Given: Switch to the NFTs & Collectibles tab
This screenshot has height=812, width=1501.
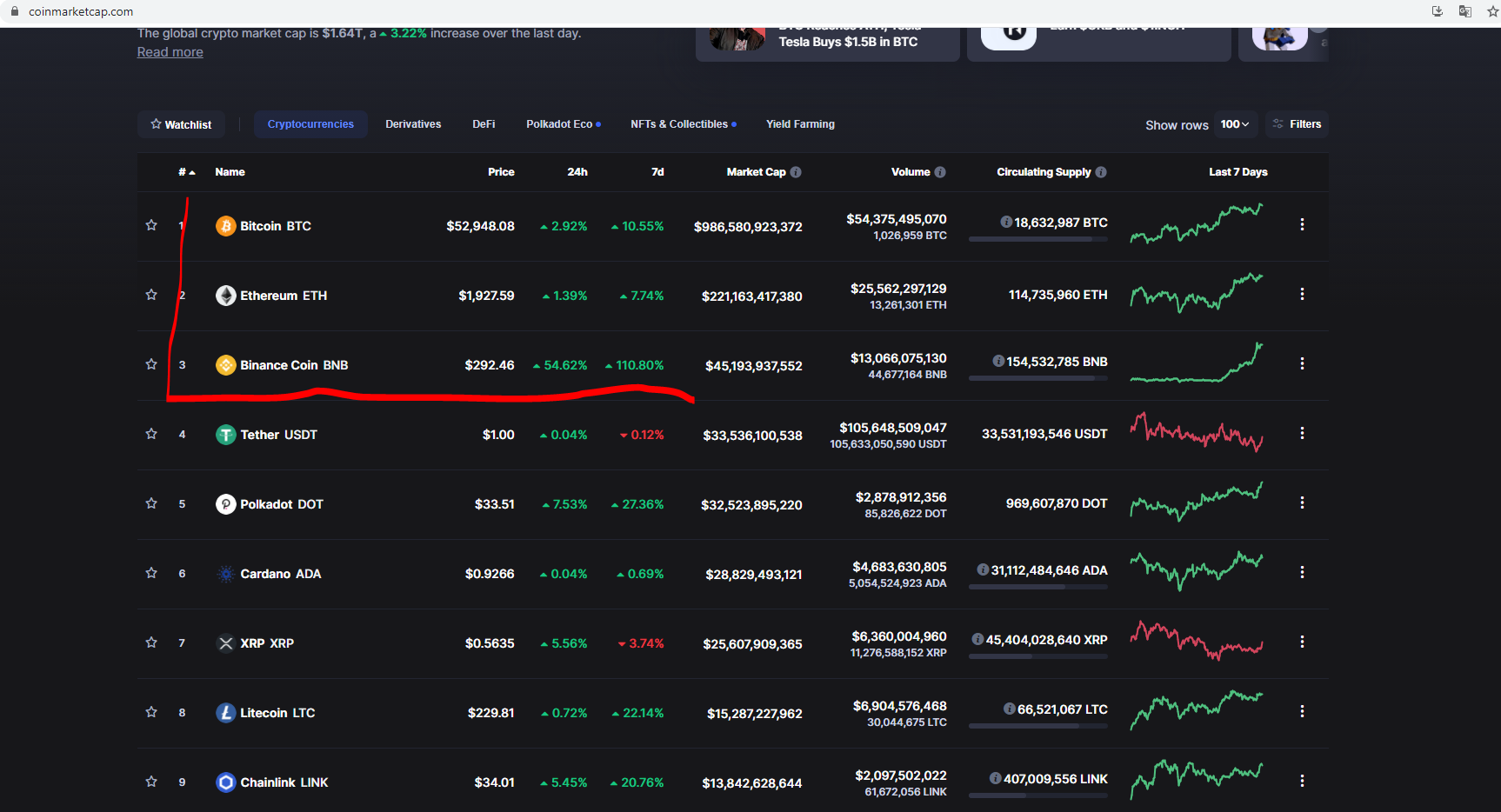Looking at the screenshot, I should pos(684,124).
